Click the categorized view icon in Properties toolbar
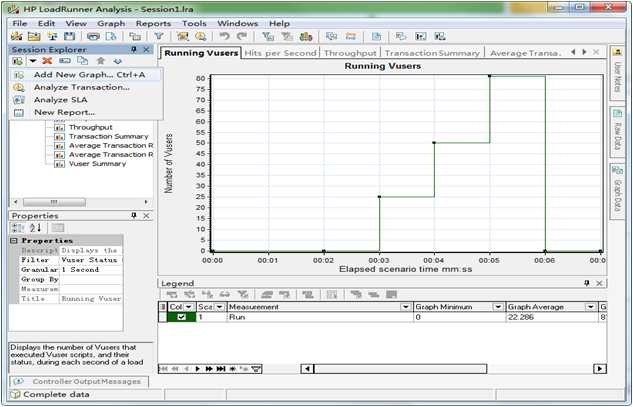633x407 pixels. coord(18,228)
